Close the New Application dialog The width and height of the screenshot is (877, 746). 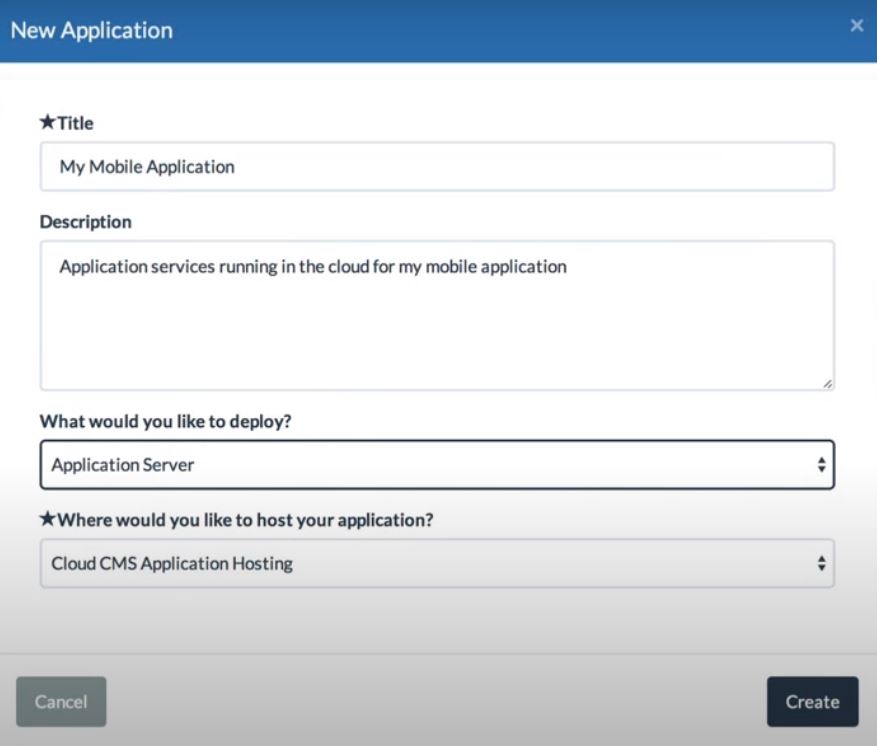(857, 26)
